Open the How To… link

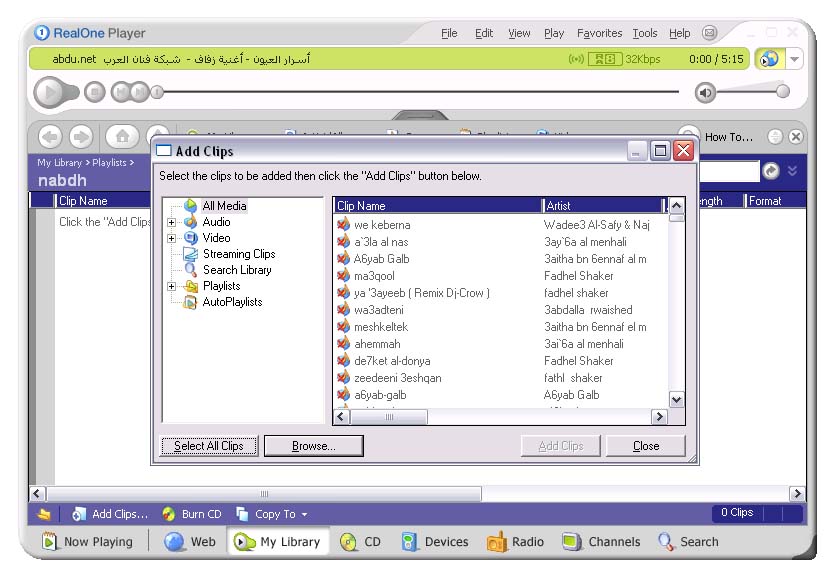pyautogui.click(x=728, y=137)
